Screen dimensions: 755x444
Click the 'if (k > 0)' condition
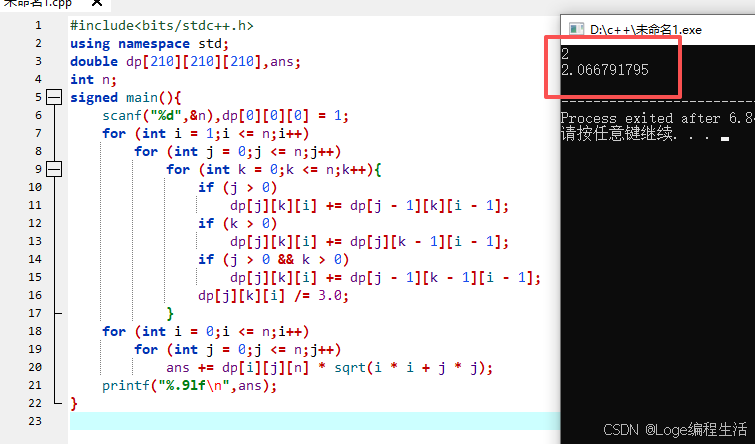tap(237, 223)
